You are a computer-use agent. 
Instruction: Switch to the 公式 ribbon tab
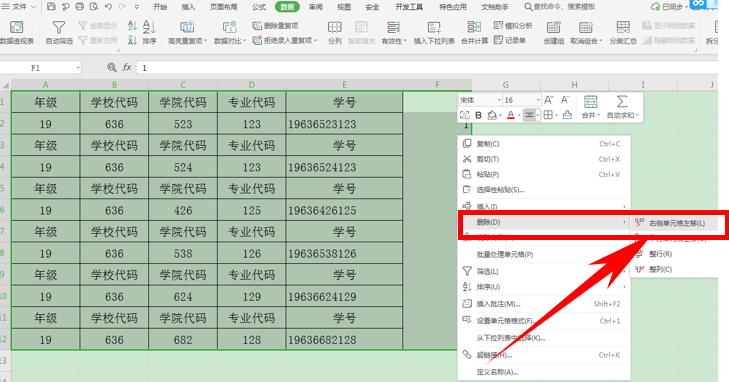pos(258,7)
